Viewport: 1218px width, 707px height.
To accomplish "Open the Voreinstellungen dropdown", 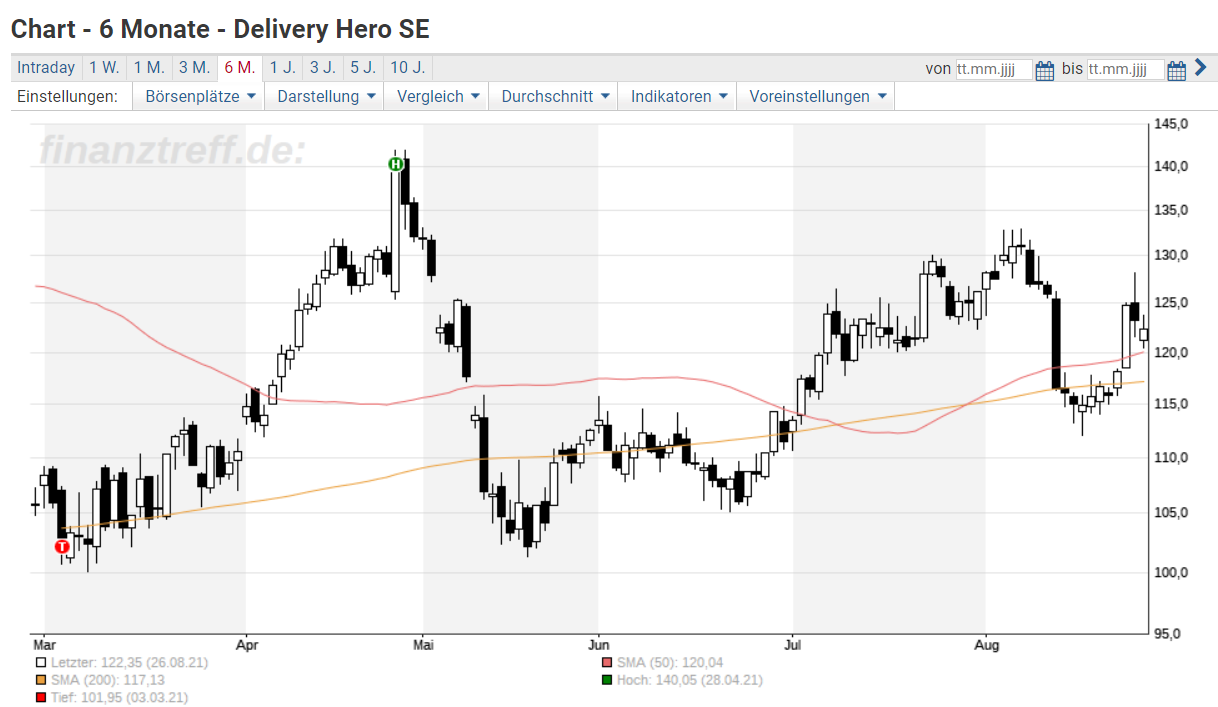I will pyautogui.click(x=817, y=97).
